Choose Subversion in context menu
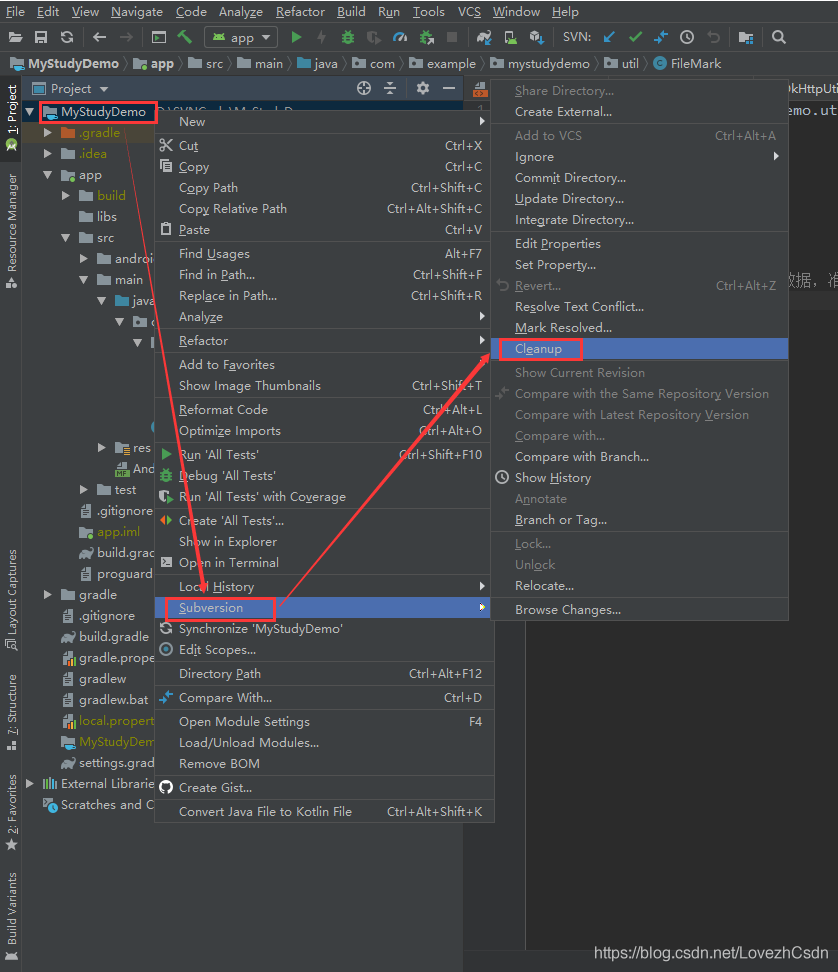The height and width of the screenshot is (972, 838). point(322,608)
